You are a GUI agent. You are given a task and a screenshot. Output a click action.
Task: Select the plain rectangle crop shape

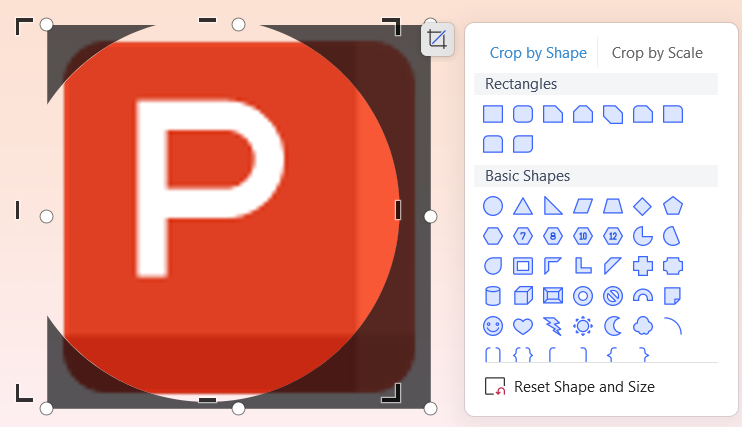click(x=493, y=114)
